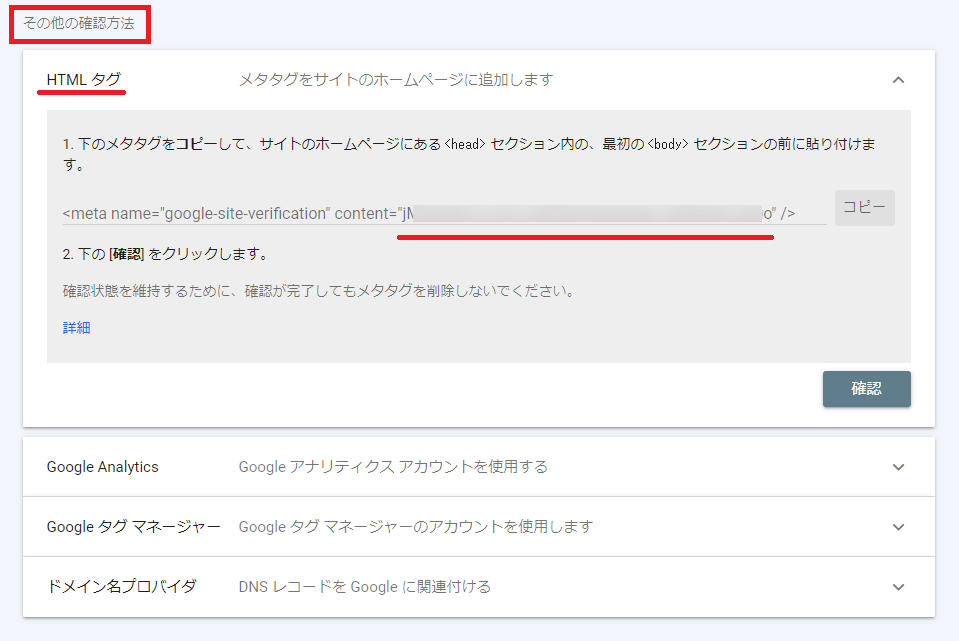The width and height of the screenshot is (959, 641).
Task: Expand the Google タグ マネージャー chevron
Action: [898, 527]
